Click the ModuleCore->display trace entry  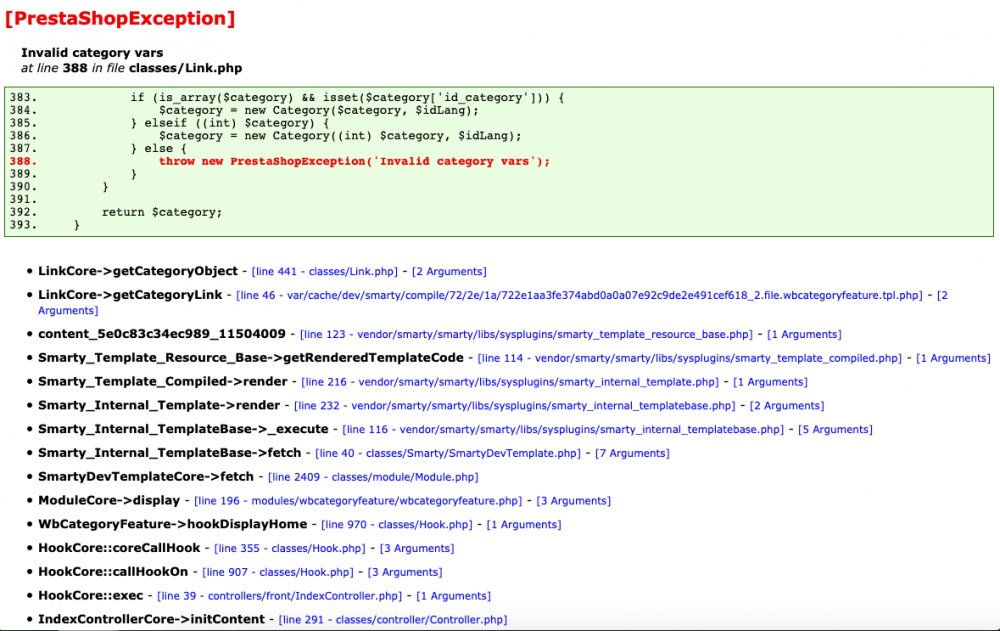click(109, 500)
